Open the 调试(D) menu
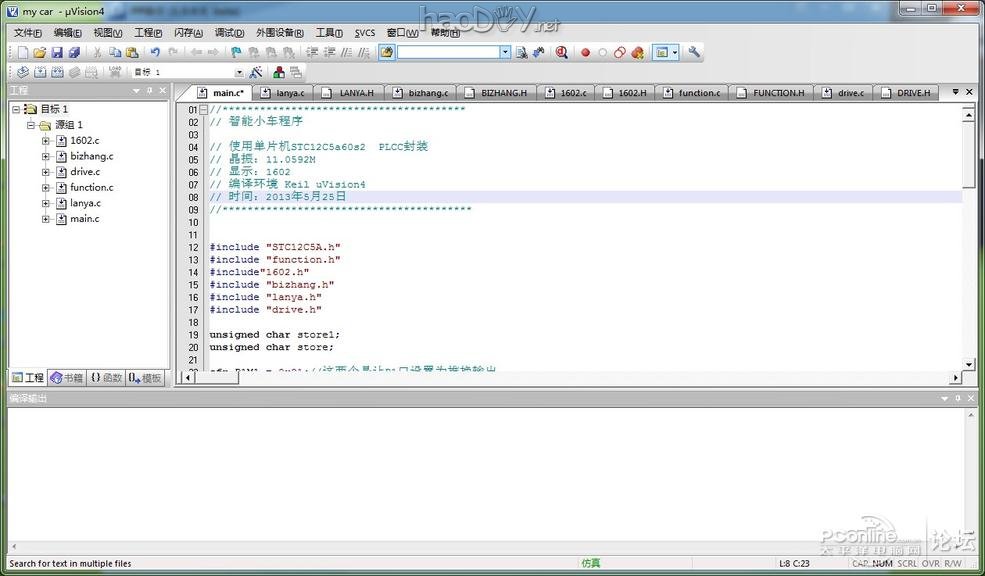 pos(229,32)
